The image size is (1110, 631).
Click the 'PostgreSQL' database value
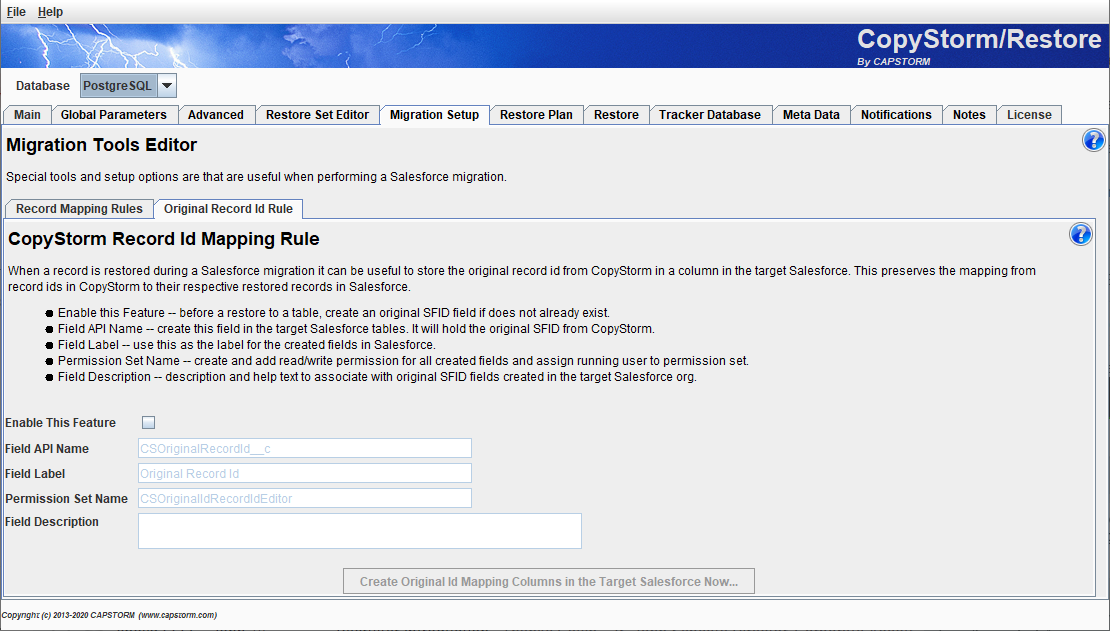click(118, 86)
